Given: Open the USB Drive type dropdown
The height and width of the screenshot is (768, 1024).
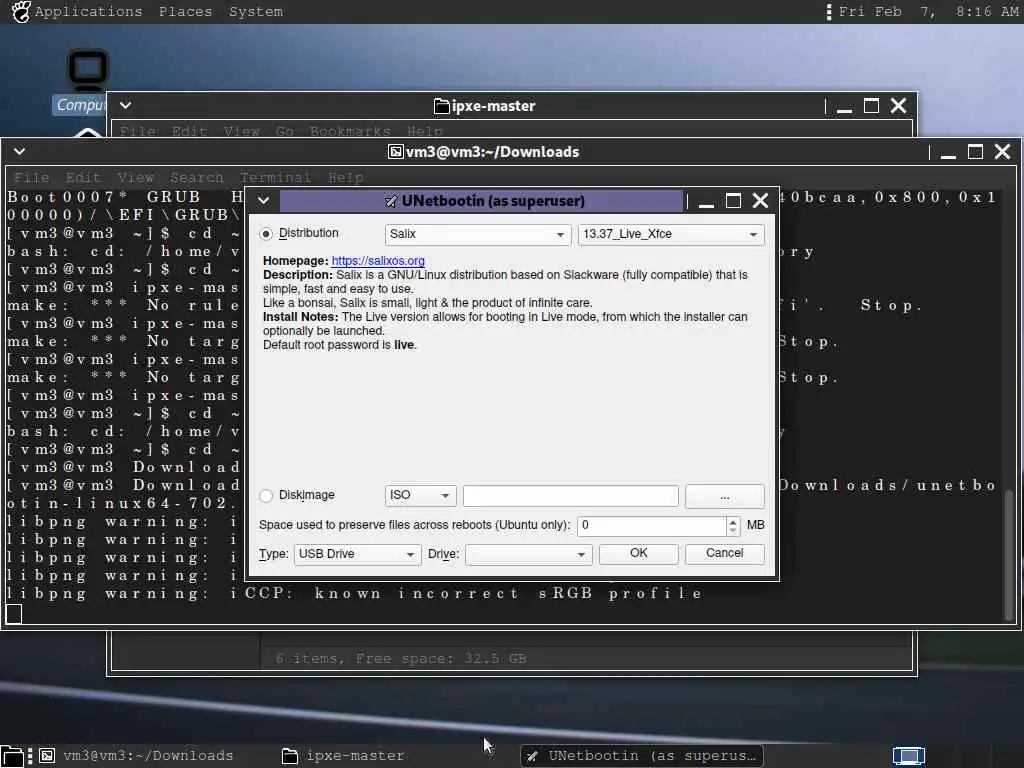Looking at the screenshot, I should pyautogui.click(x=357, y=554).
